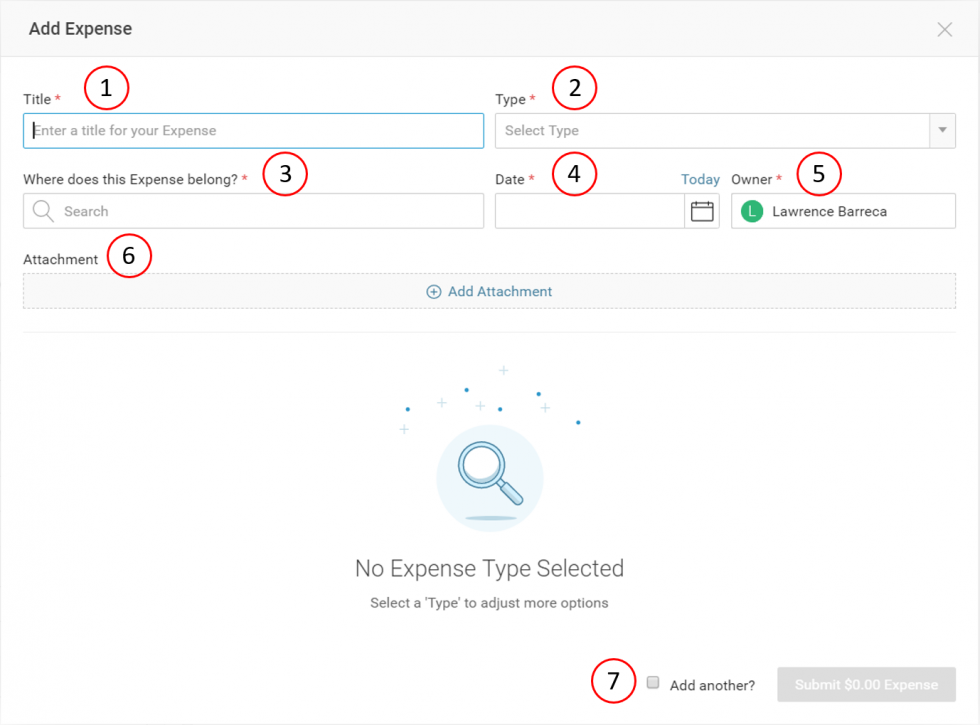The image size is (980, 725).
Task: Click the Type field's dropdown arrow icon
Action: click(x=942, y=131)
